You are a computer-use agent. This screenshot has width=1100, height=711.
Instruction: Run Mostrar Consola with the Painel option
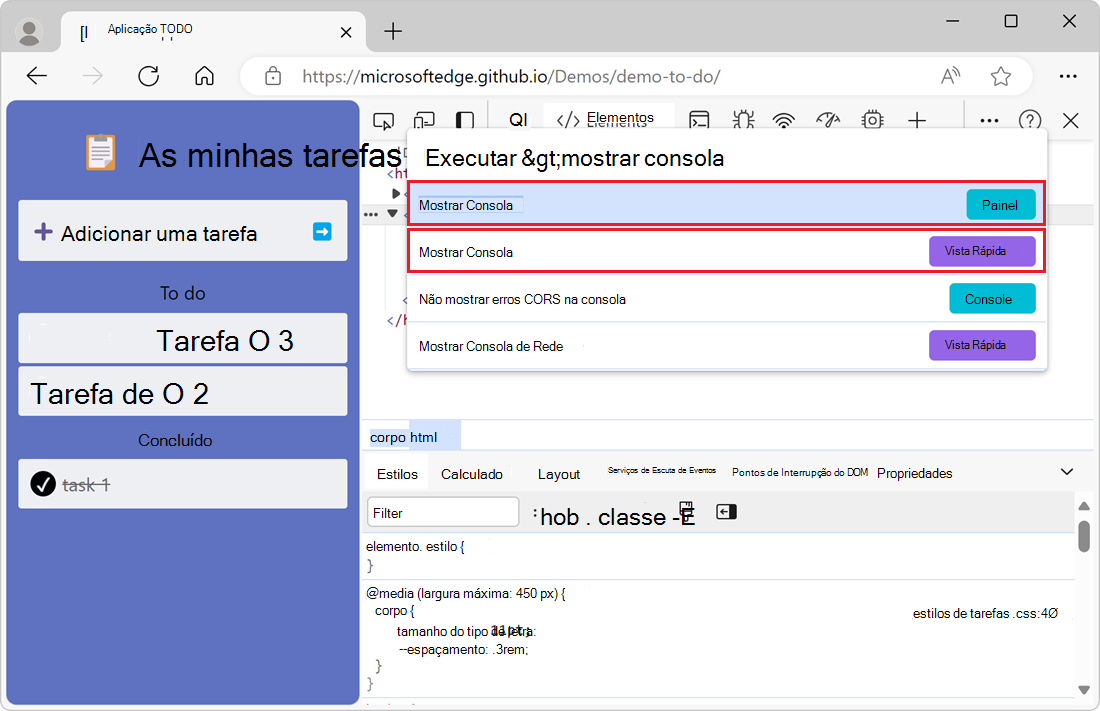coord(1000,204)
